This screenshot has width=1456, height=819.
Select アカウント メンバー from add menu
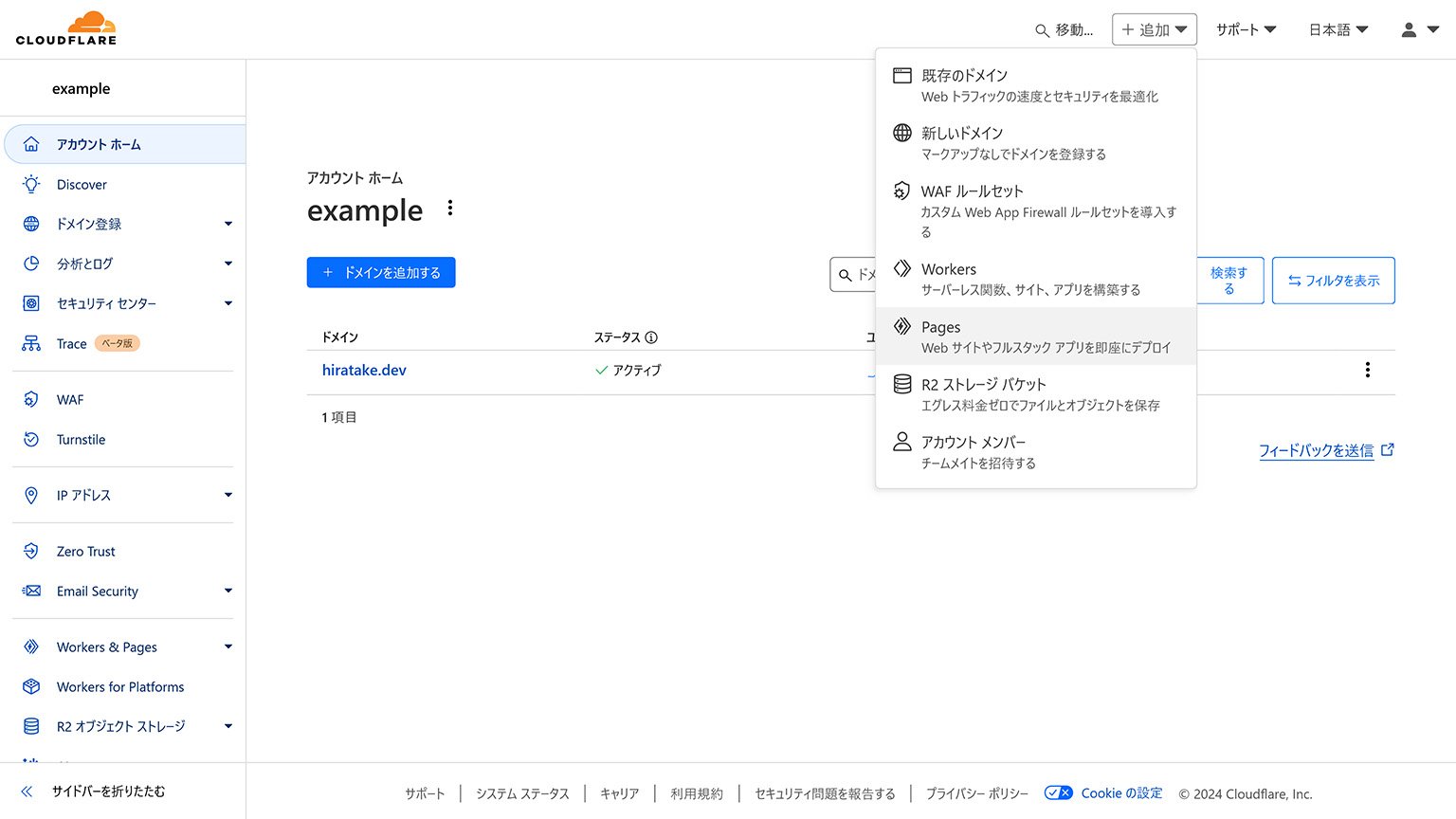(1036, 452)
